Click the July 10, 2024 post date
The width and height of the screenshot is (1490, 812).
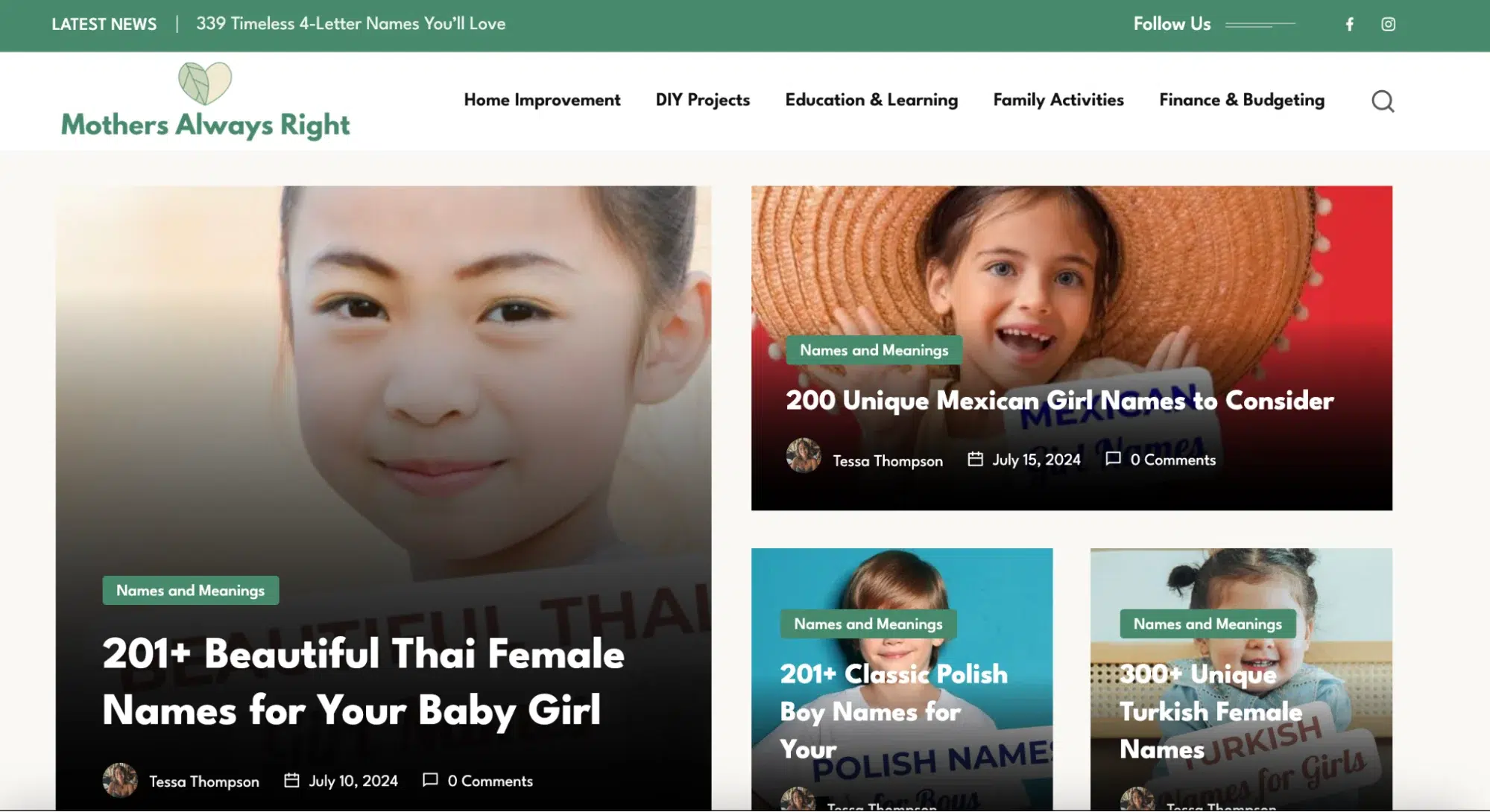click(353, 781)
